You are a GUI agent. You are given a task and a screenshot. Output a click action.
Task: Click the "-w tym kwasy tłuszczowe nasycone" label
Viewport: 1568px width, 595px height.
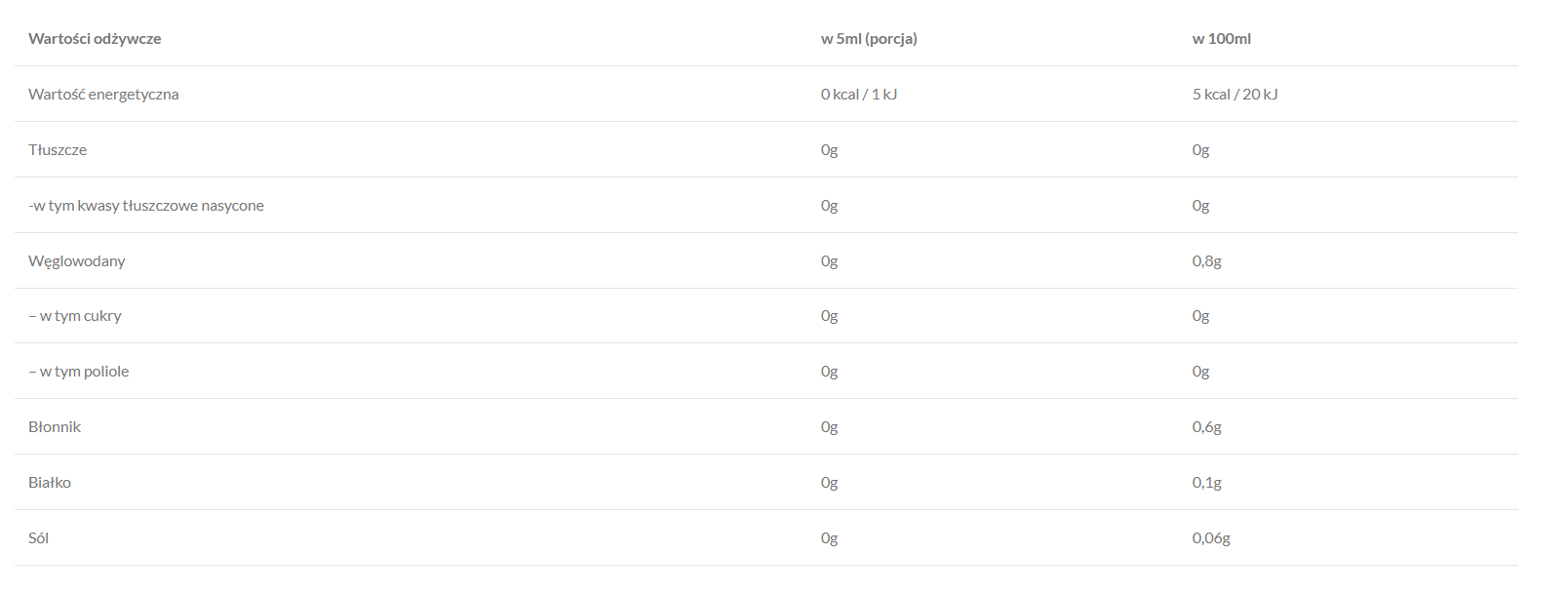(146, 206)
